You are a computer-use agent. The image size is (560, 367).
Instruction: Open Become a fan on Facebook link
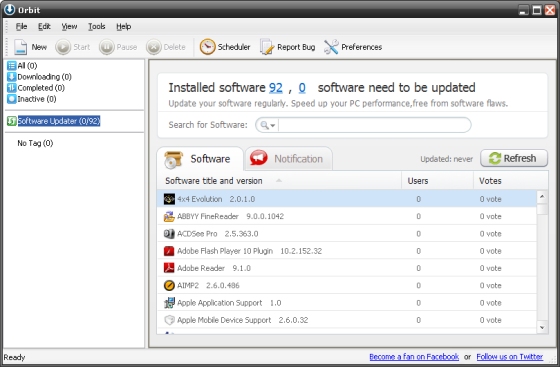pyautogui.click(x=414, y=357)
